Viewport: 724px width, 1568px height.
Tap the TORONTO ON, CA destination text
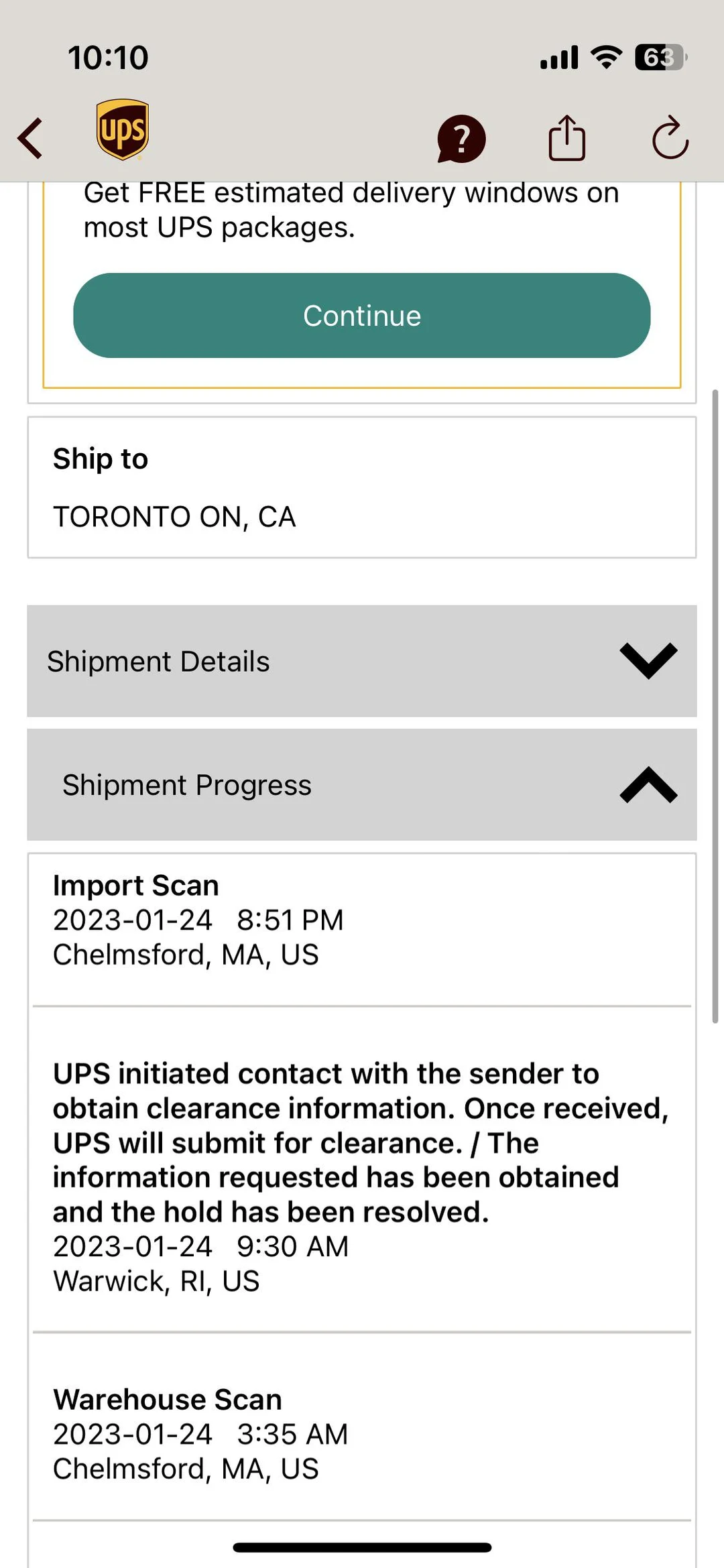point(174,517)
